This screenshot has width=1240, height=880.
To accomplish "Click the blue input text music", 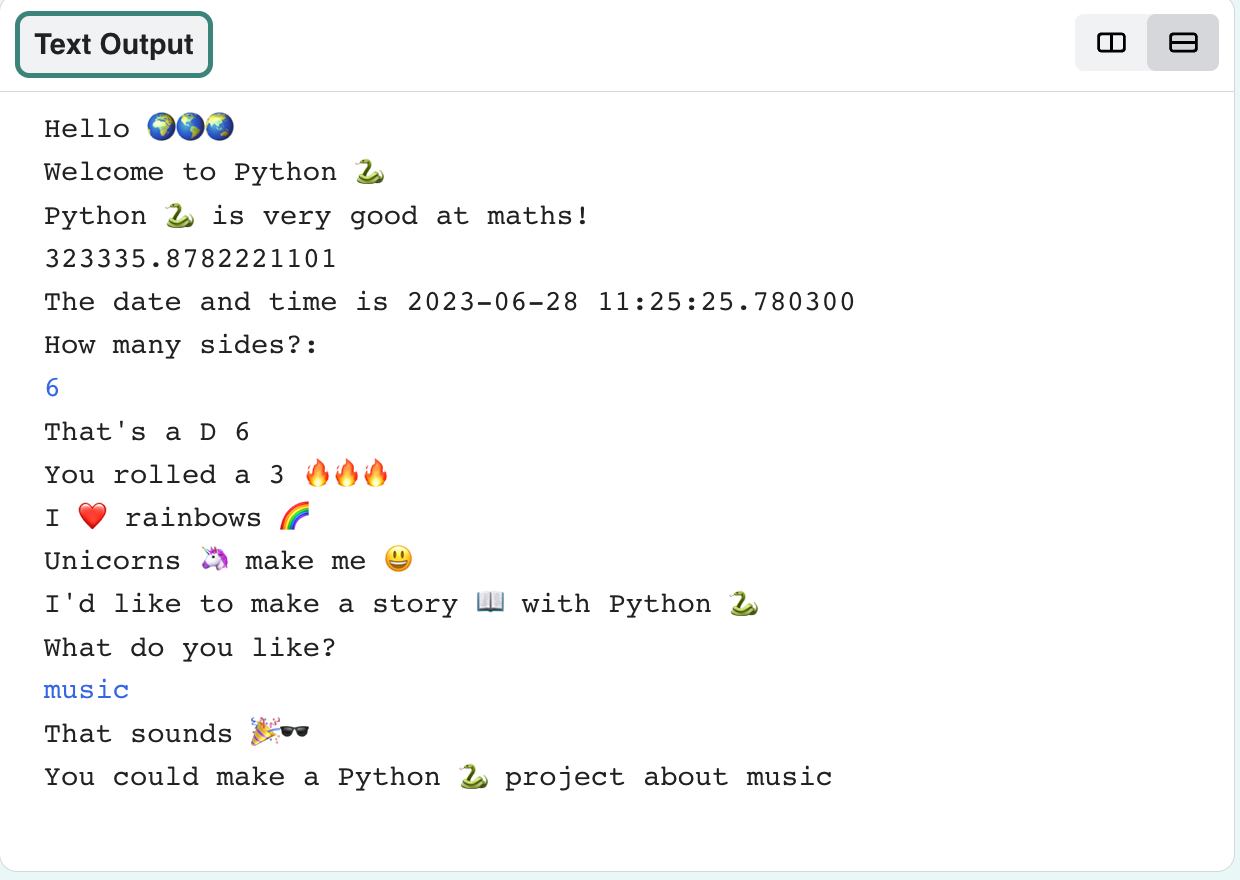I will (x=86, y=689).
